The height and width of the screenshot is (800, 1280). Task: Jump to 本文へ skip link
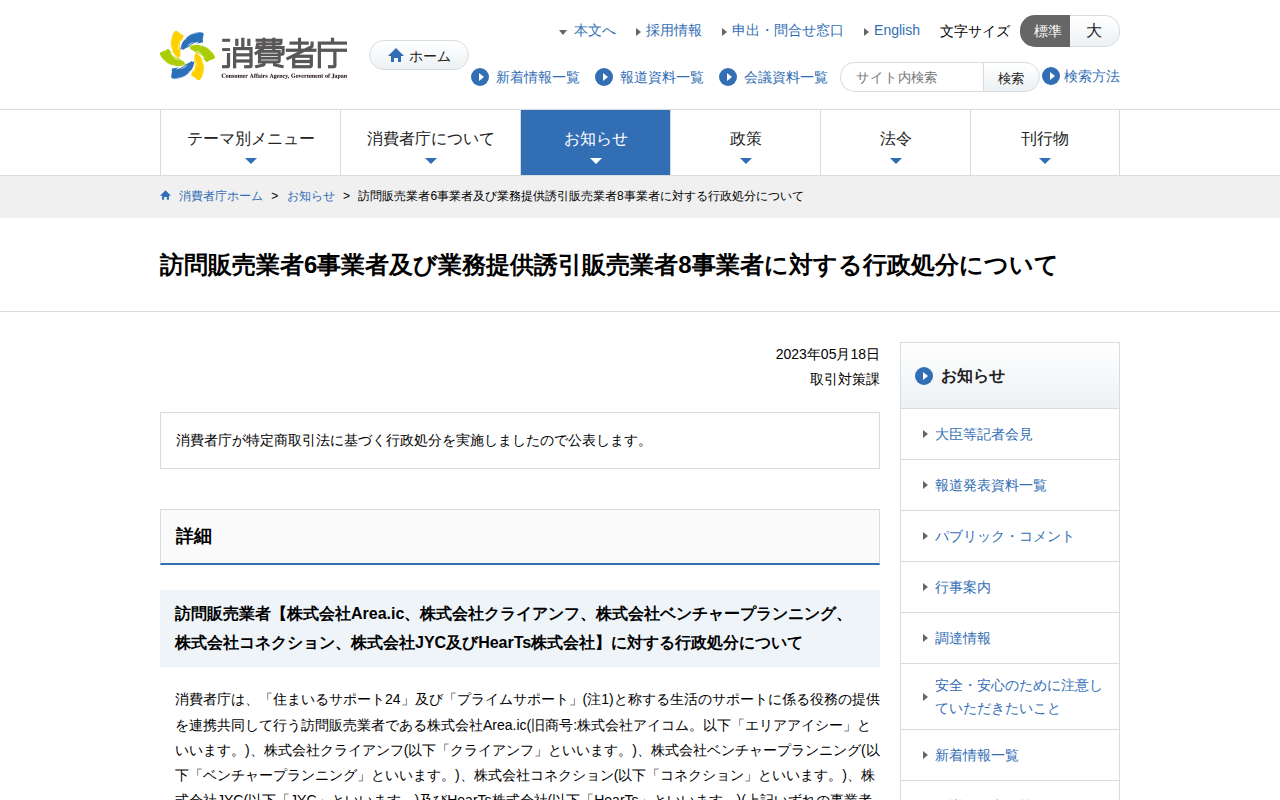tap(595, 31)
